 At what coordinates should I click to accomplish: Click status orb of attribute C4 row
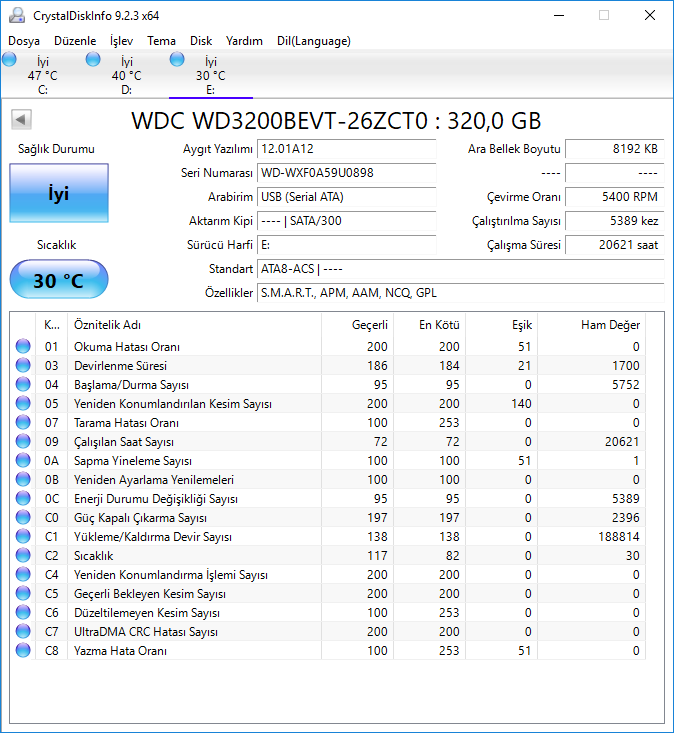point(23,574)
